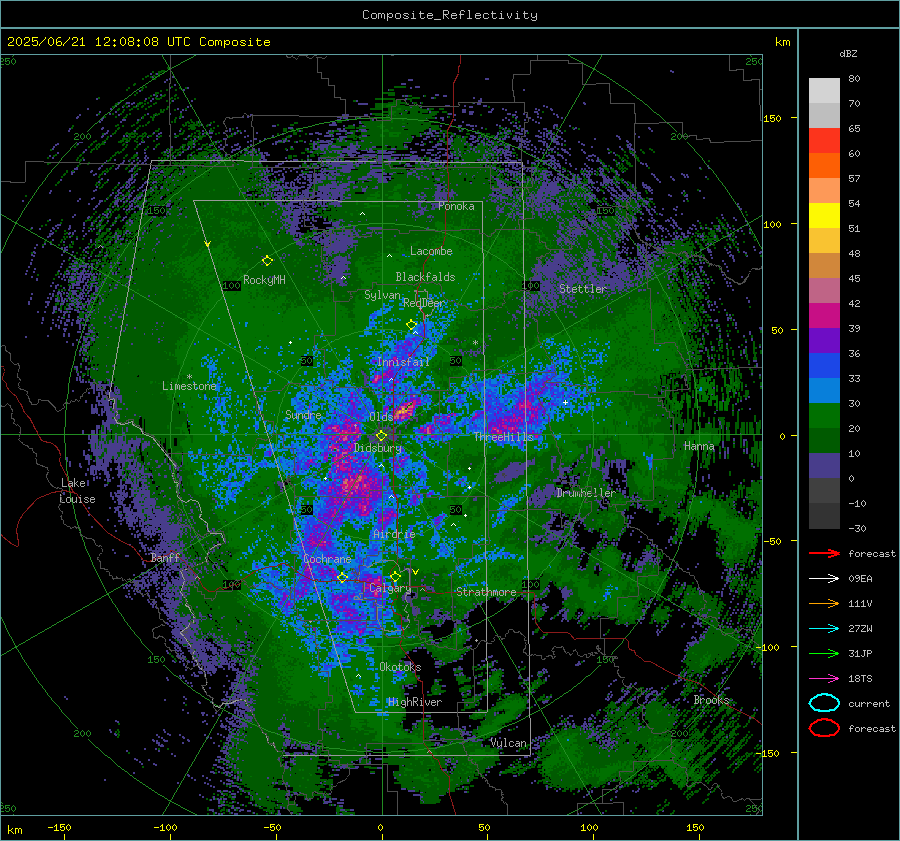
Task: Pick the magenta 18TS arrow icon
Action: click(824, 678)
